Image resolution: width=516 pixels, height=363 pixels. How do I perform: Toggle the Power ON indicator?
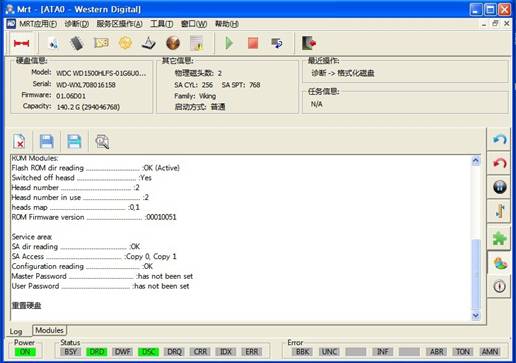[x=25, y=352]
